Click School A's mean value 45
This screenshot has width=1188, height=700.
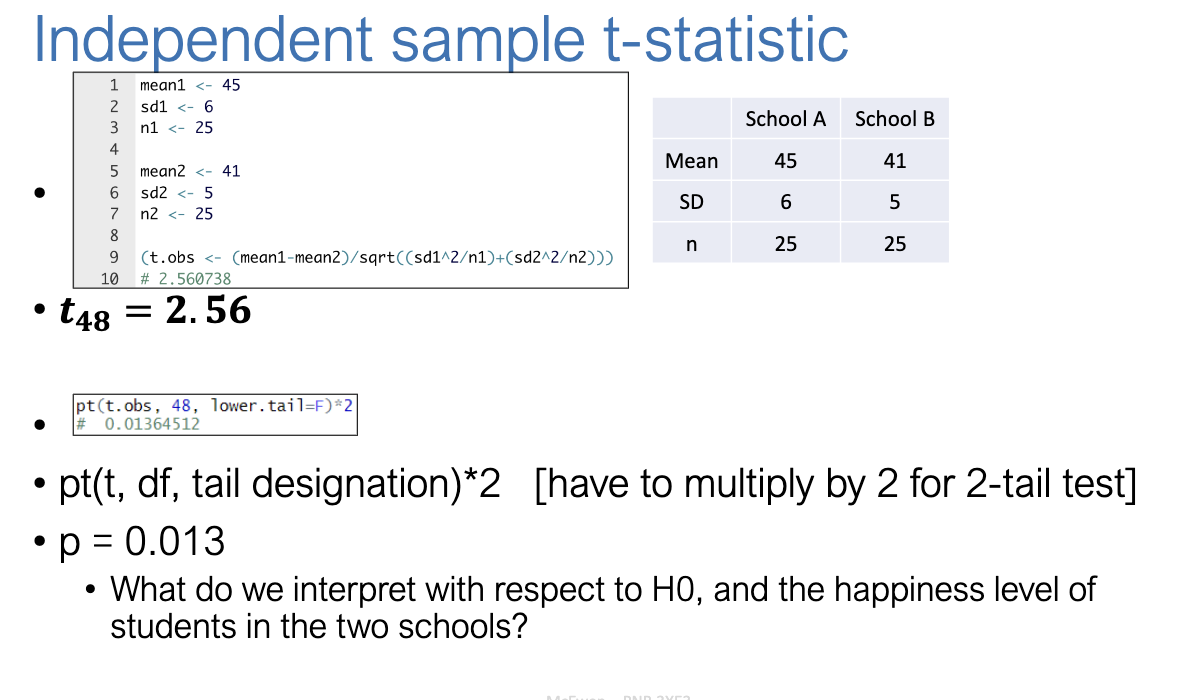pos(786,161)
